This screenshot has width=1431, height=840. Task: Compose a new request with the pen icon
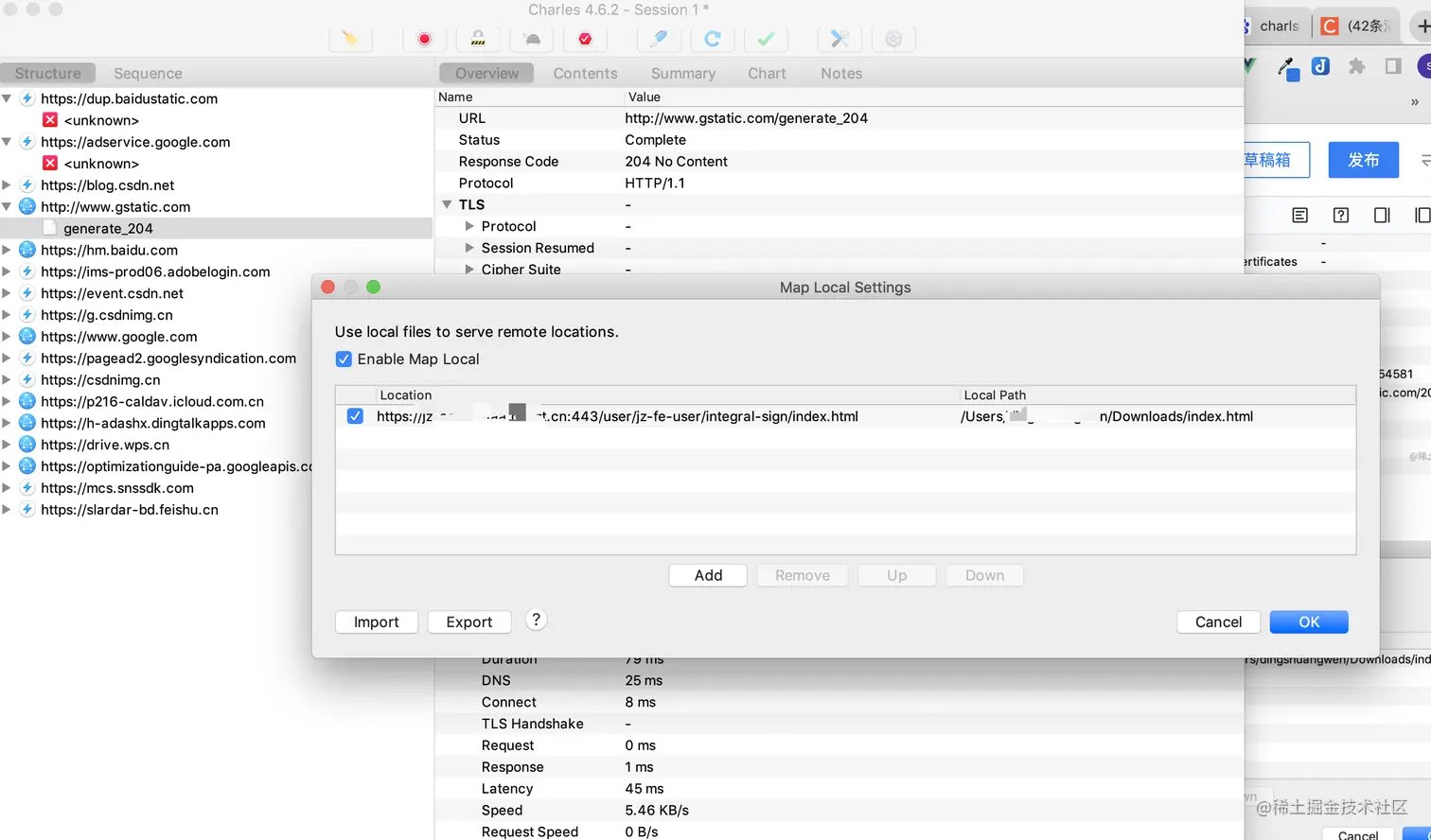[660, 39]
